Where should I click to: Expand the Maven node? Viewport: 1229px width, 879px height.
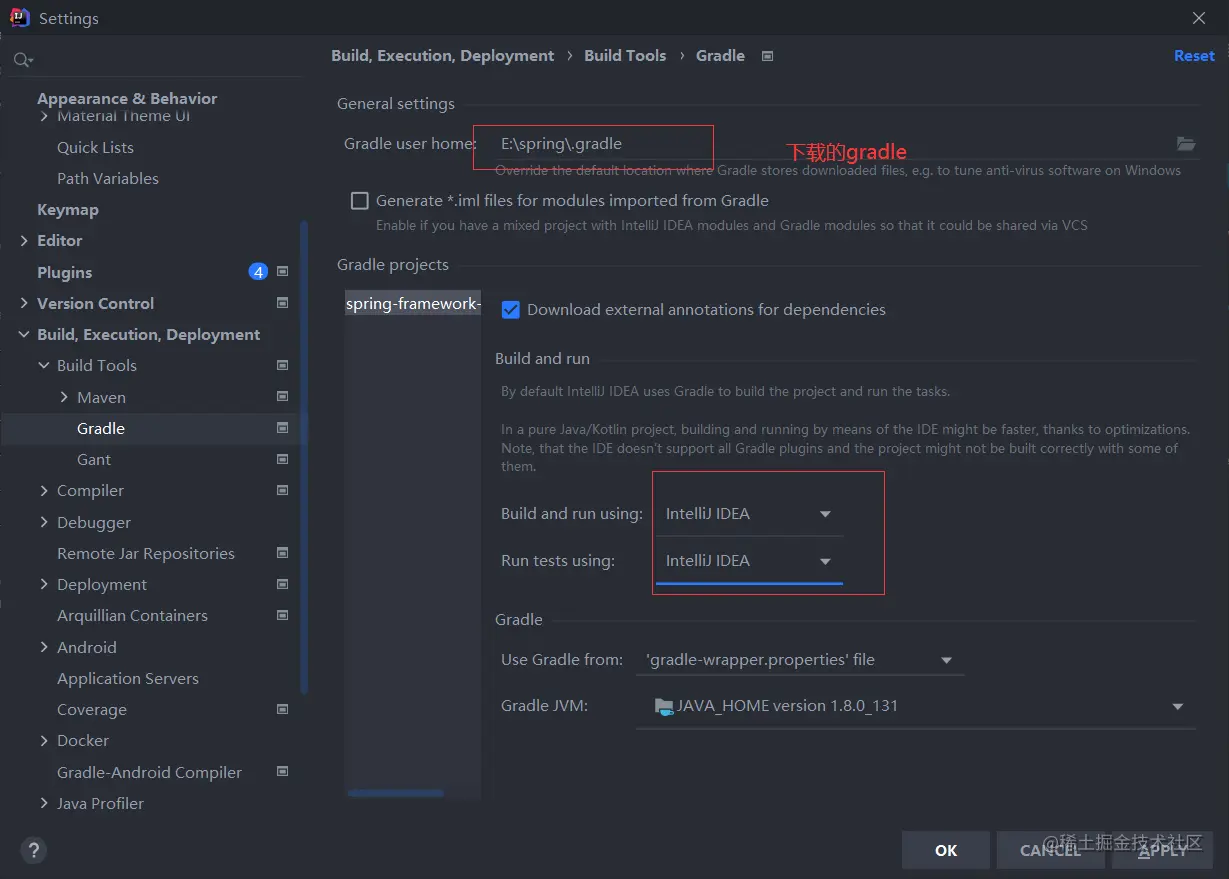pos(64,397)
